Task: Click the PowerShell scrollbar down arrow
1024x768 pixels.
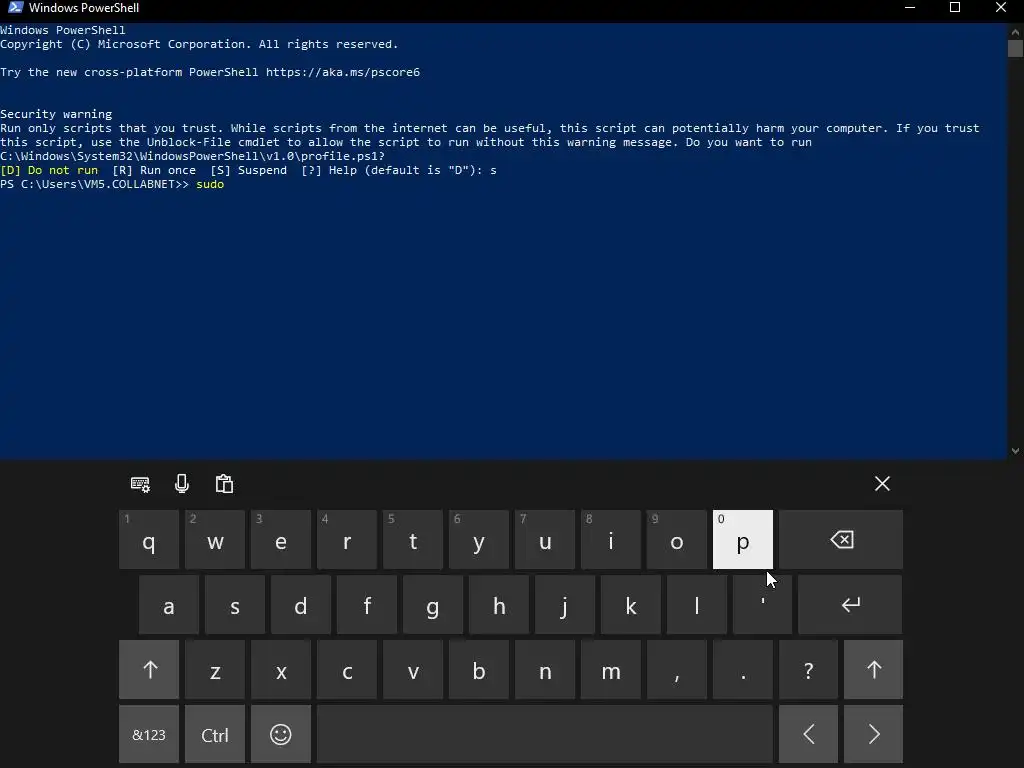Action: (1015, 451)
